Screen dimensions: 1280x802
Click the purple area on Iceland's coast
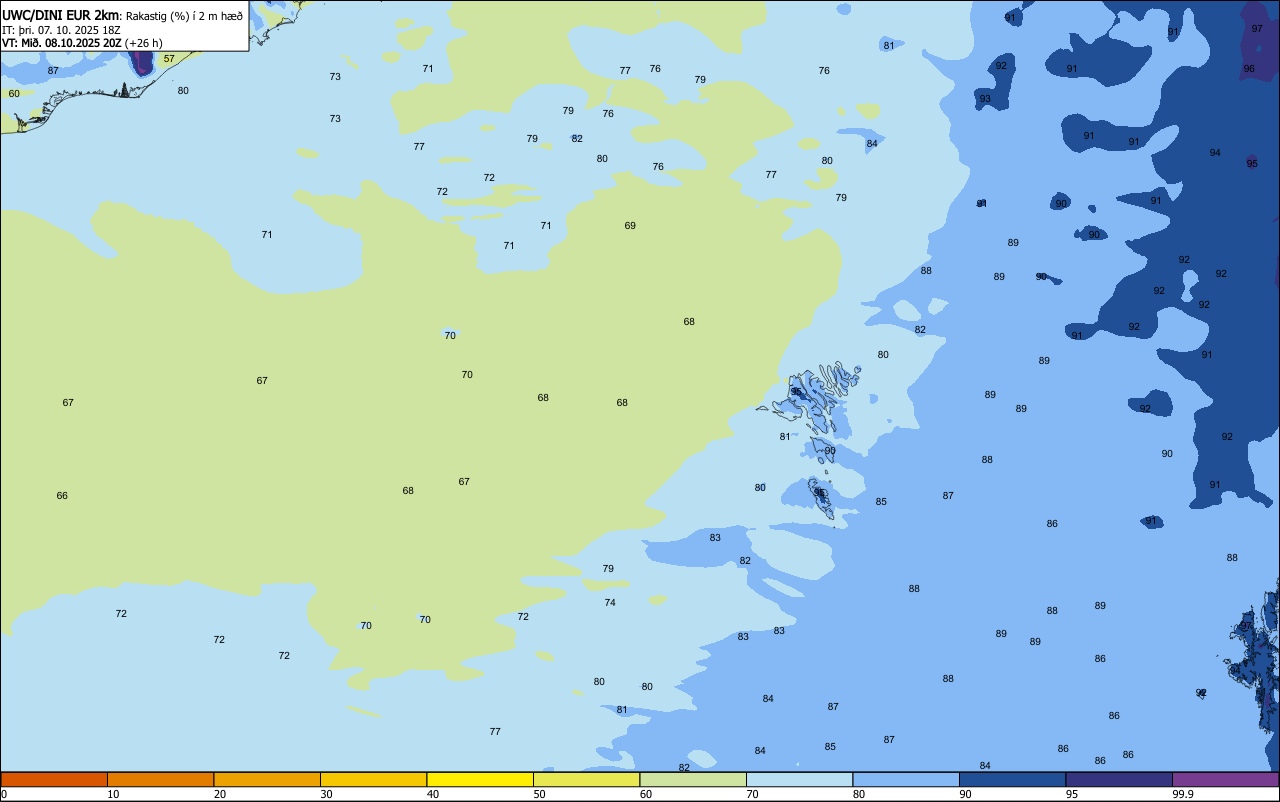(143, 63)
